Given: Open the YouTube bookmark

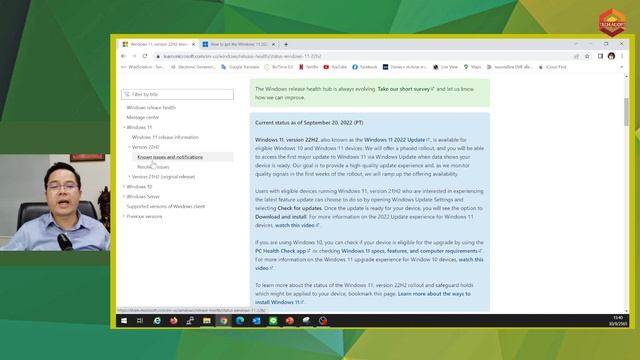Looking at the screenshot, I should [335, 67].
